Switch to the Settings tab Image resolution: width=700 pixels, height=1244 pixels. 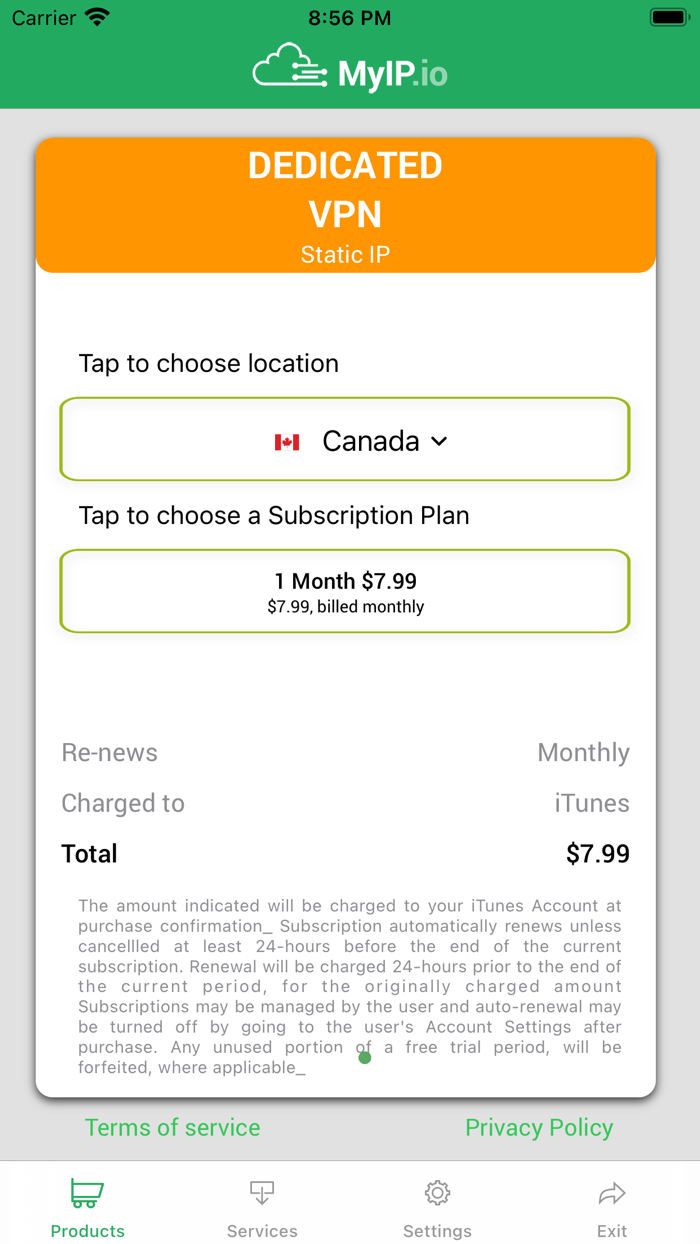pyautogui.click(x=437, y=1205)
